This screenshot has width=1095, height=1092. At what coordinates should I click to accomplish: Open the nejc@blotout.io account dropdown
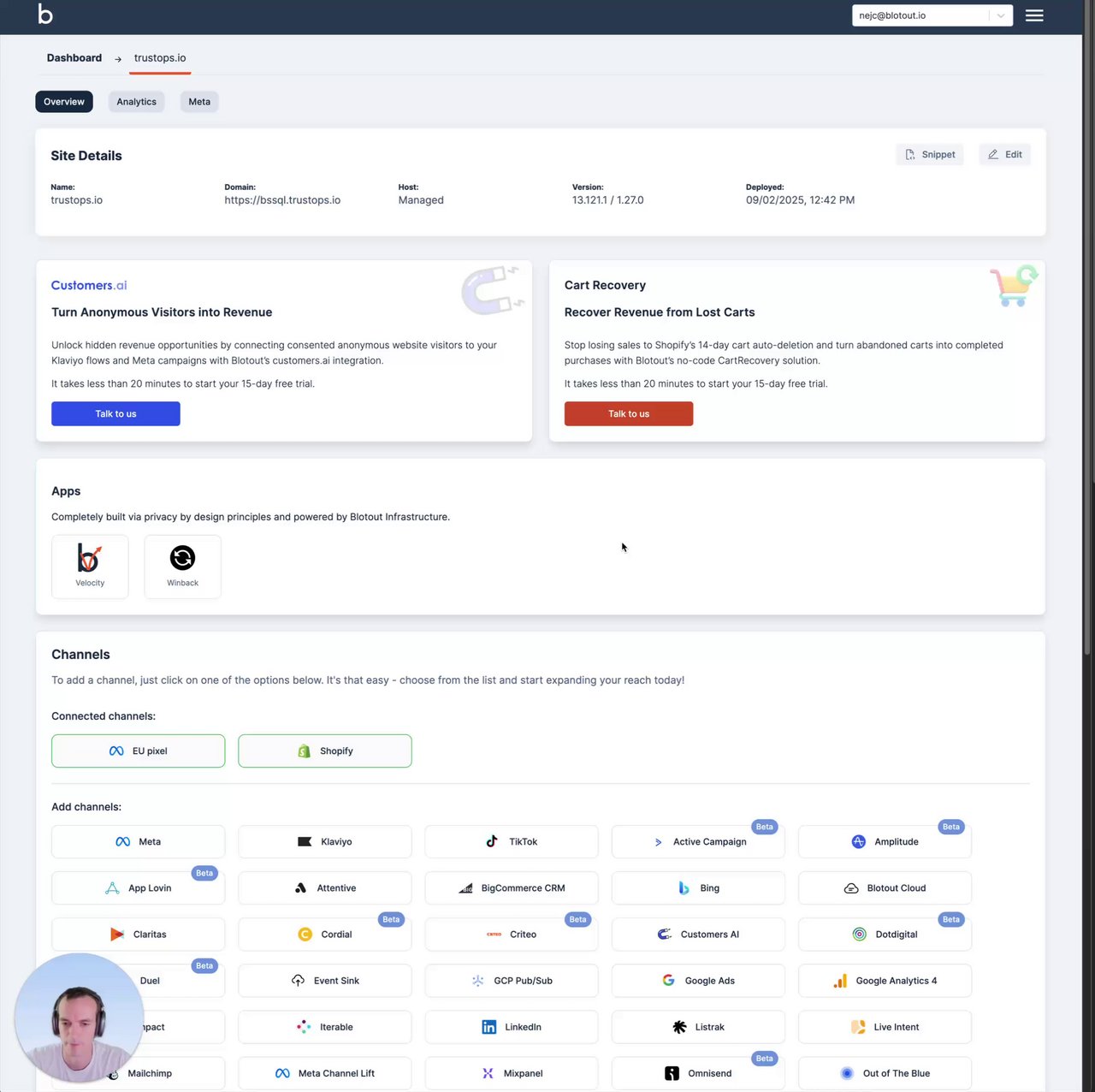pyautogui.click(x=932, y=15)
